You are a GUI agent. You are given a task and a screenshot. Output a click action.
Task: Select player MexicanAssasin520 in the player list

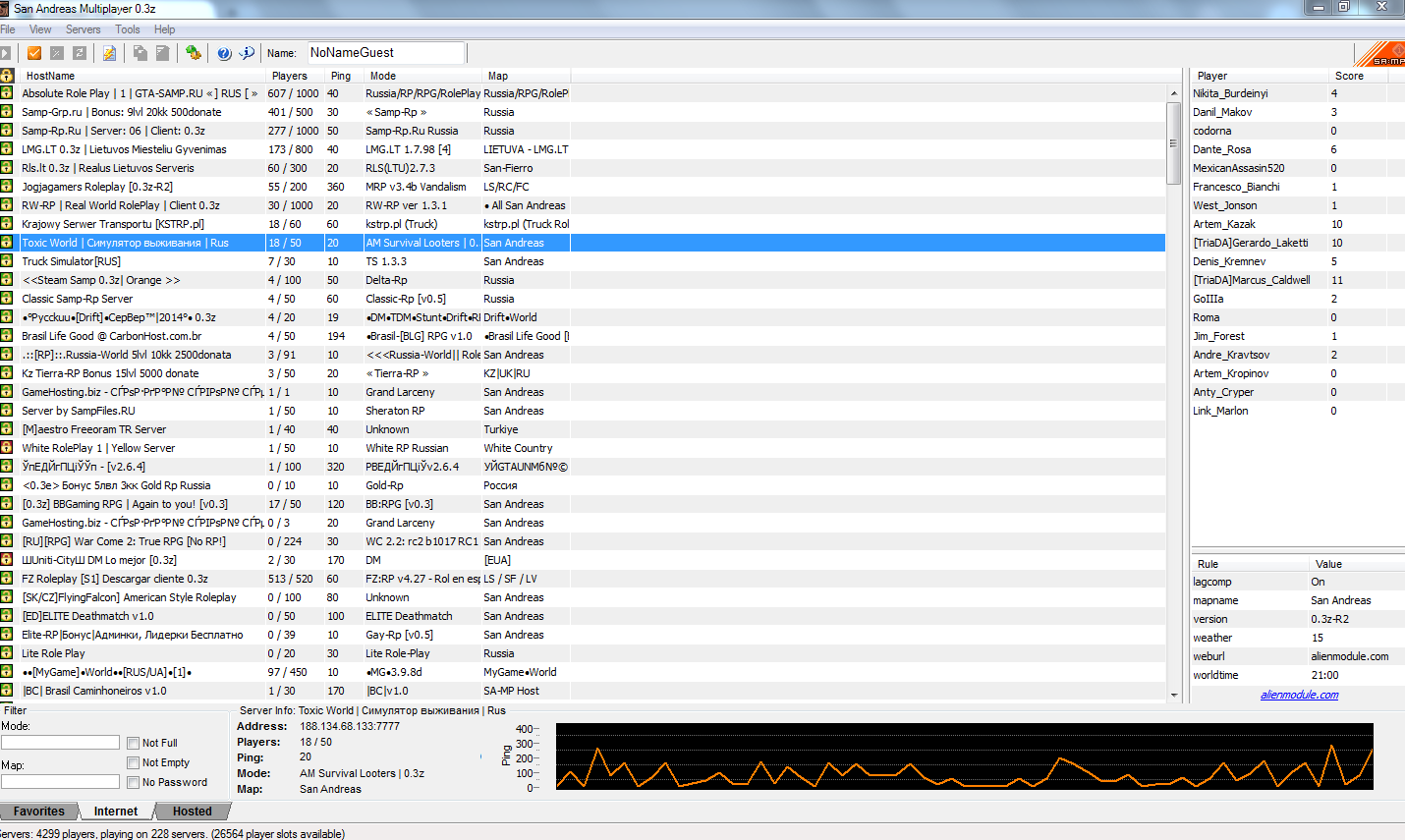pyautogui.click(x=1298, y=168)
